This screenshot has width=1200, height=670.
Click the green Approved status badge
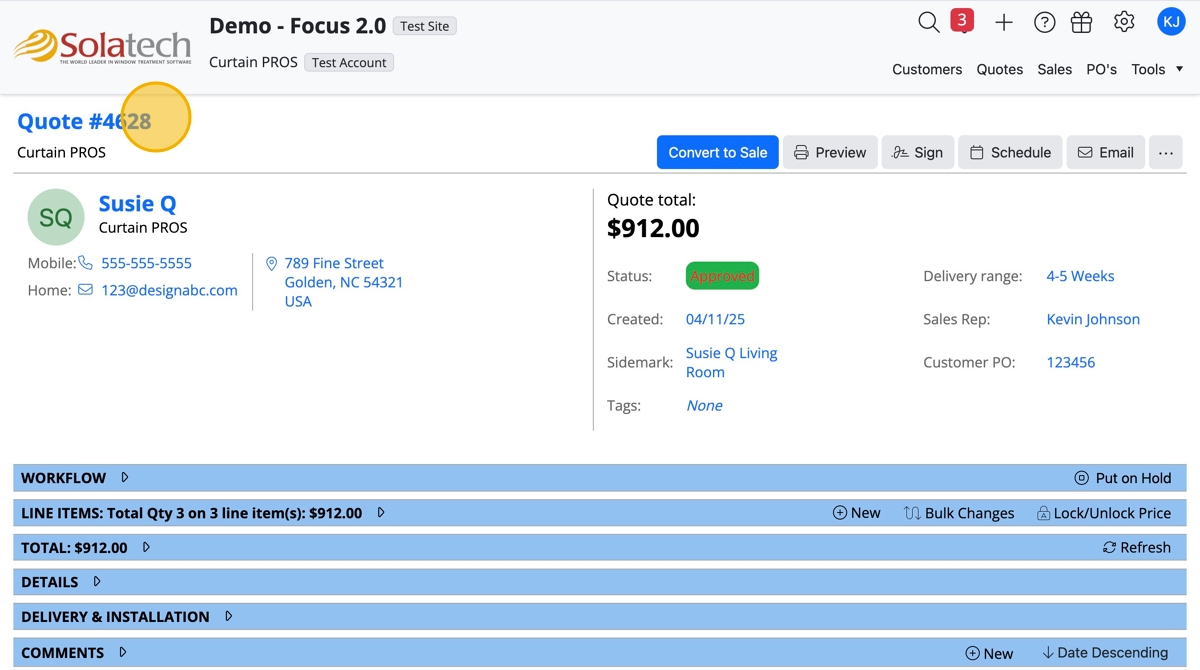(722, 276)
